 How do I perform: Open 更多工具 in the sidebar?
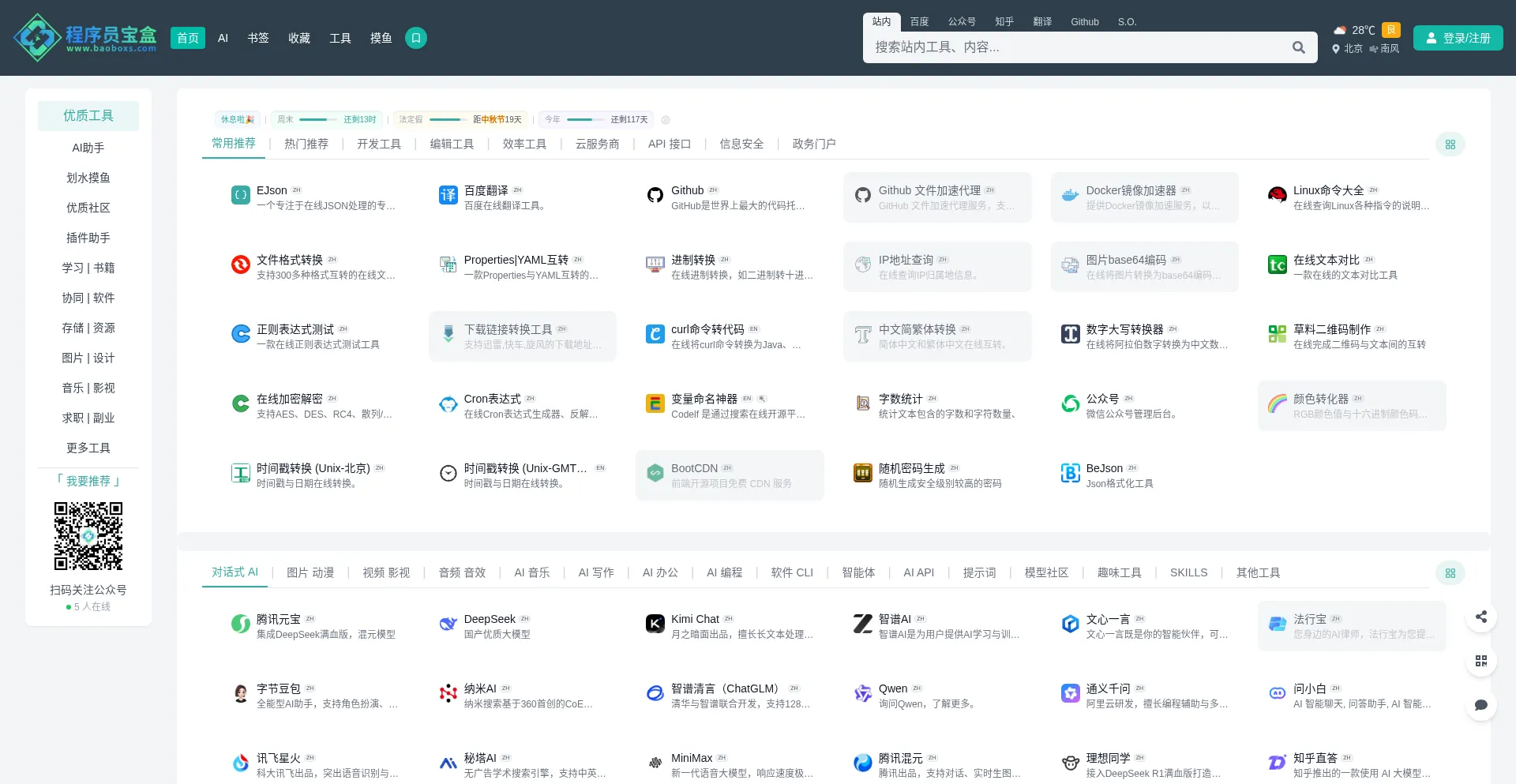(x=88, y=448)
